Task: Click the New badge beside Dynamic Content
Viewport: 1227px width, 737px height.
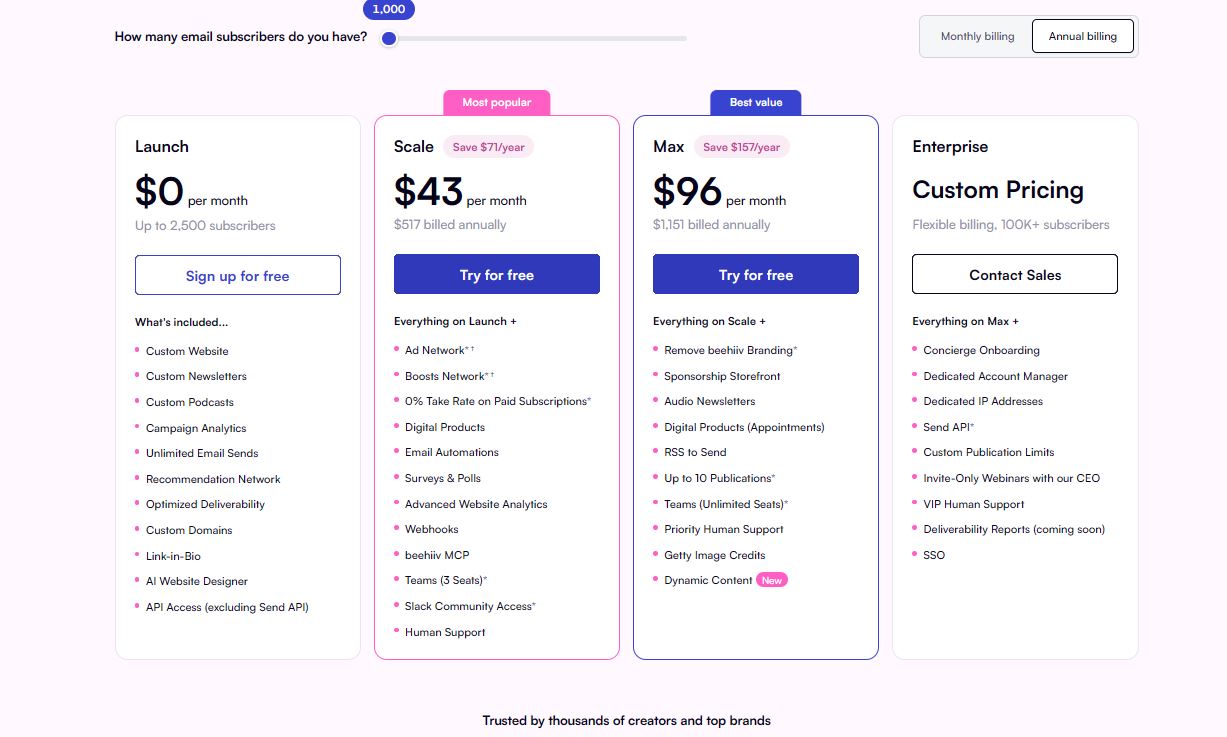Action: point(772,580)
